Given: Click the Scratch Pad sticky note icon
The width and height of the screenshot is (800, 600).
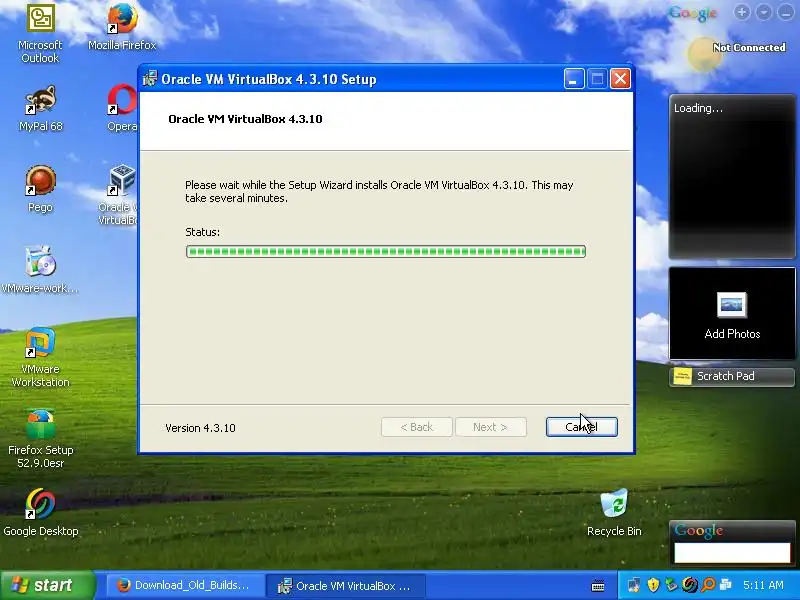Looking at the screenshot, I should 682,377.
